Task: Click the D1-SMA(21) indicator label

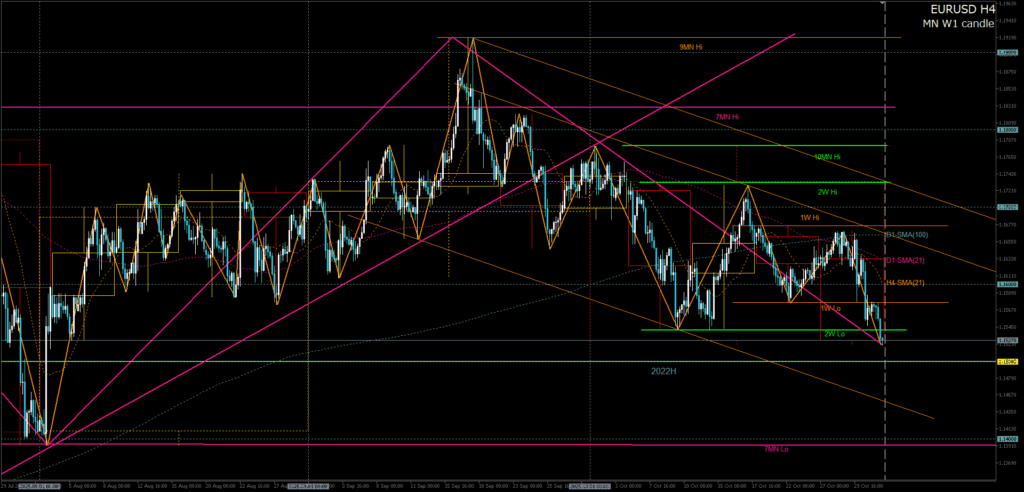Action: [905, 260]
